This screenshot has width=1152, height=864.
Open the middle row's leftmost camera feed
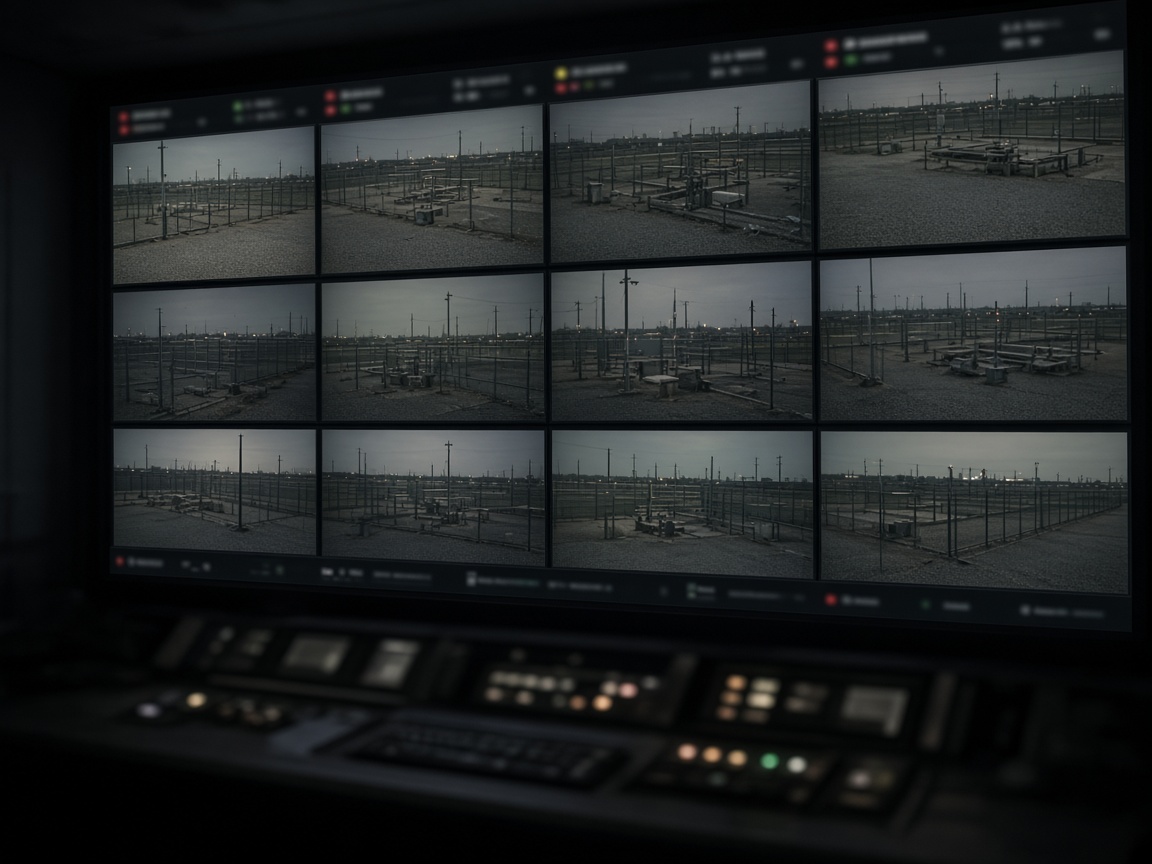pos(214,354)
